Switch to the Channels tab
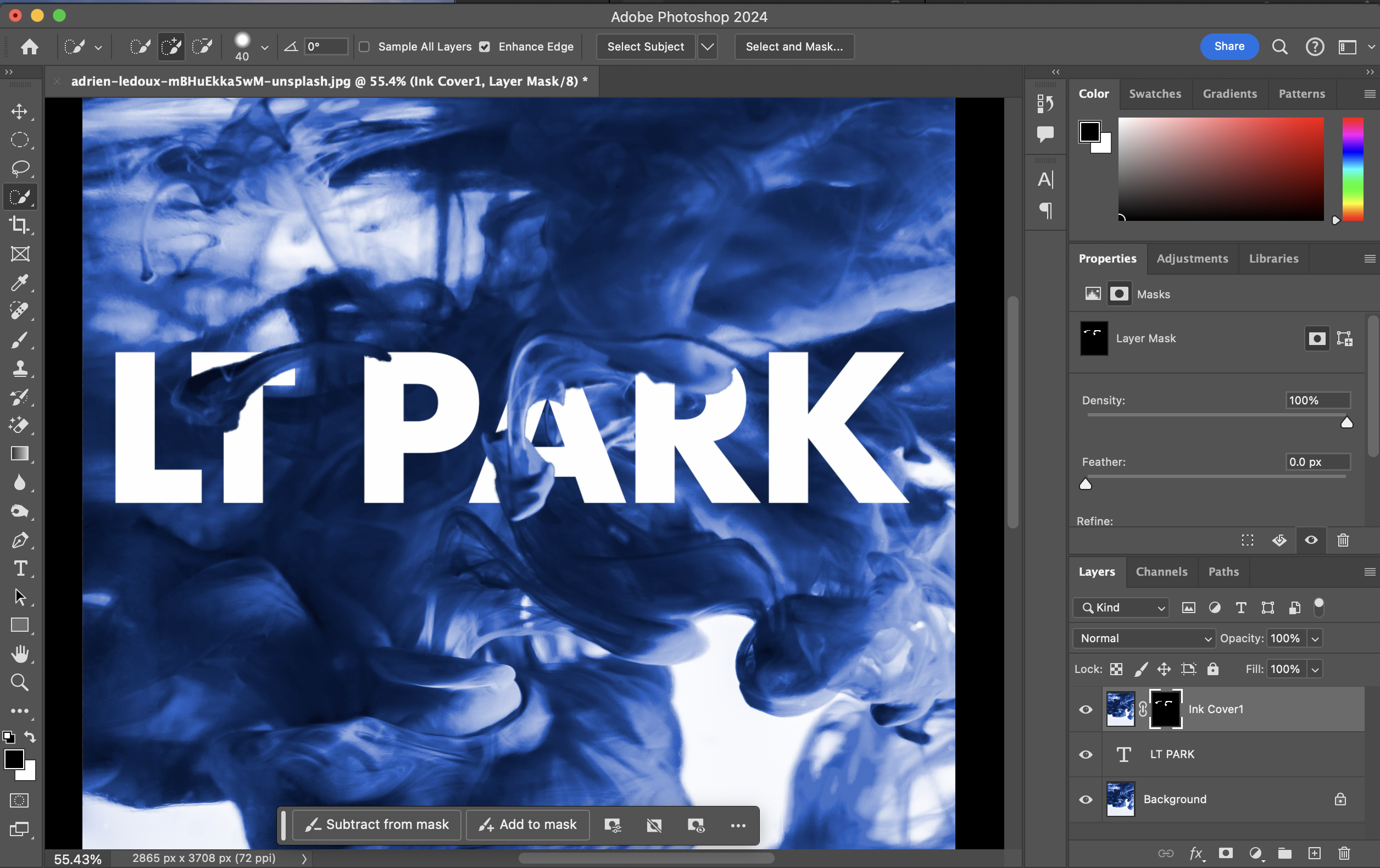This screenshot has height=868, width=1380. [x=1161, y=572]
